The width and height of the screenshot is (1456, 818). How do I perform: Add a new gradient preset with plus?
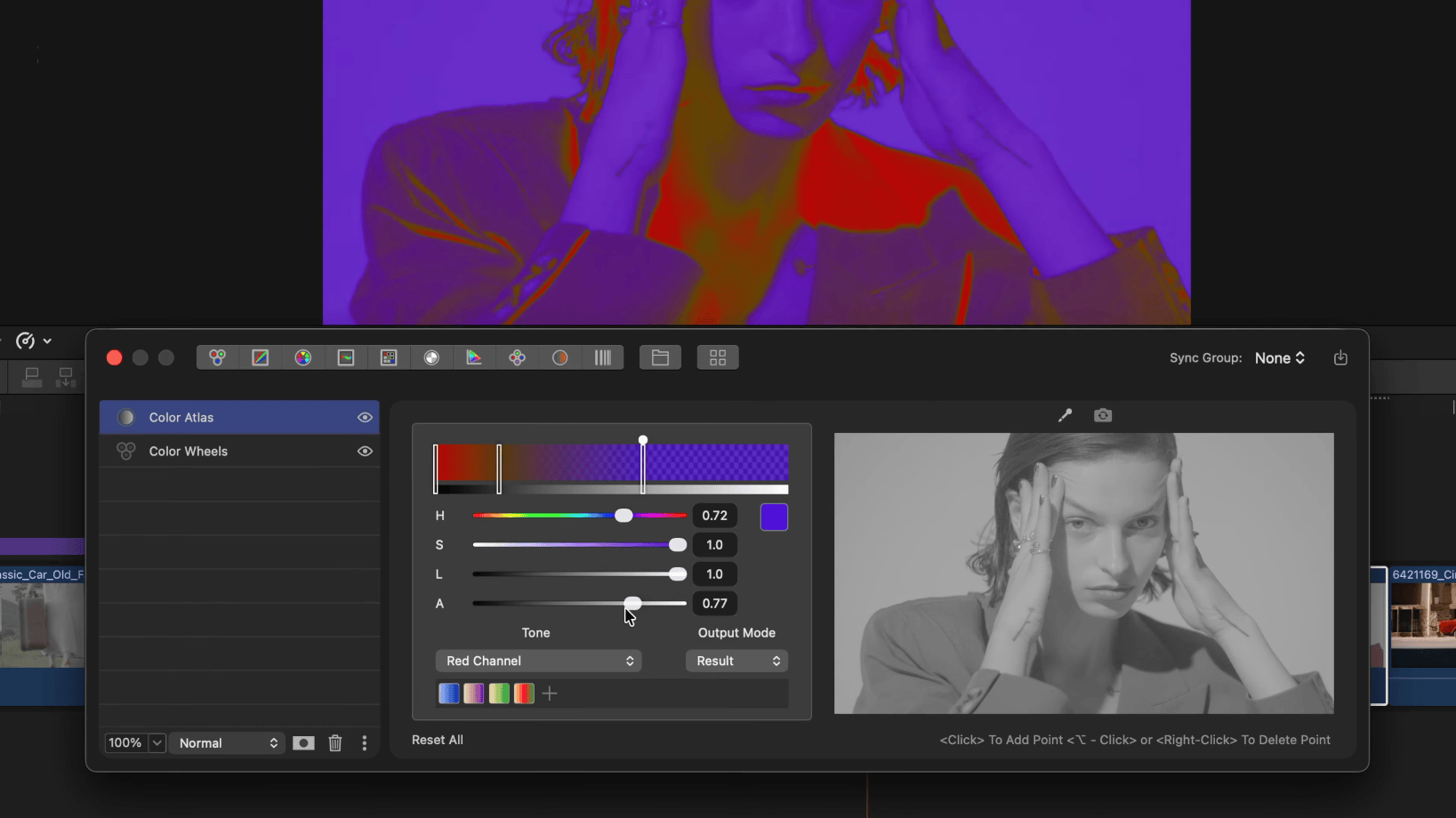tap(550, 694)
